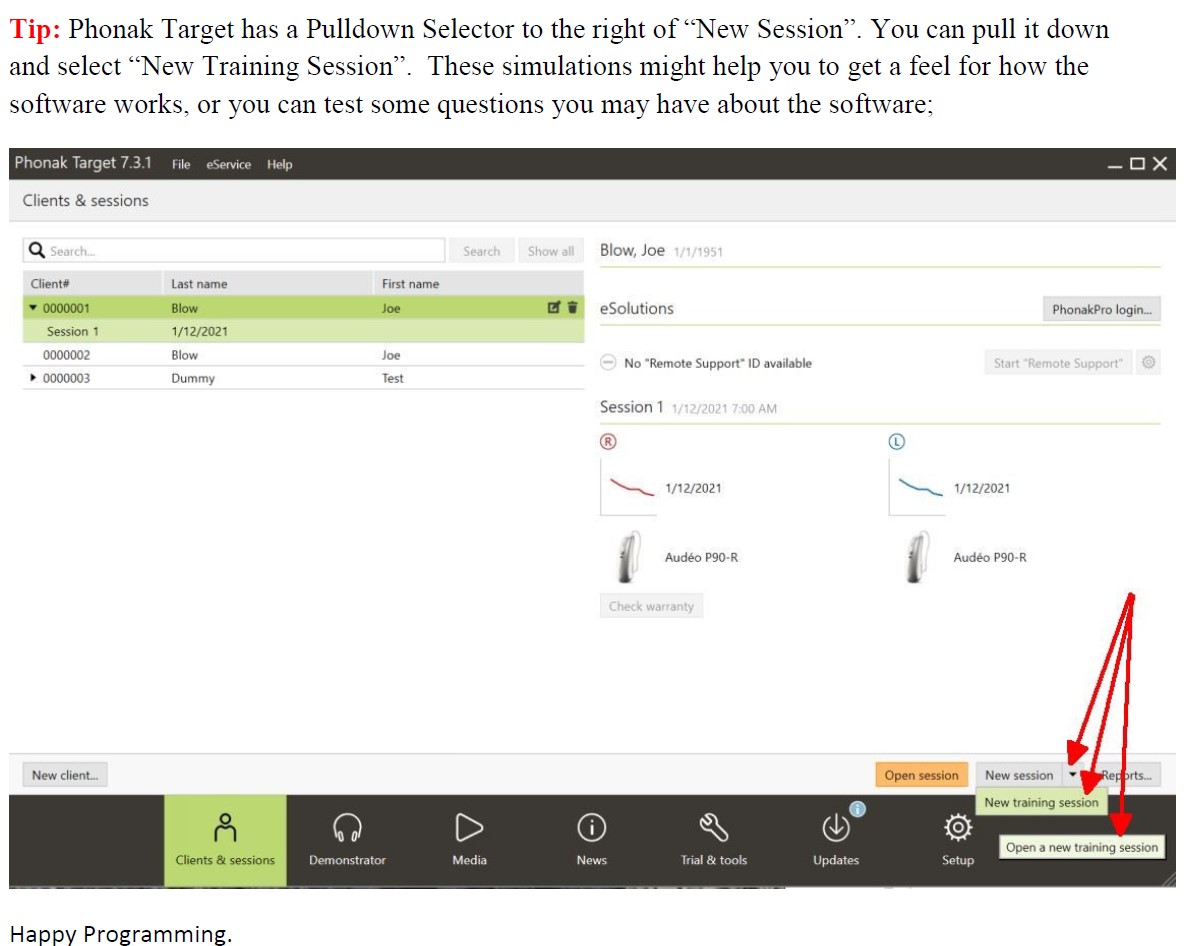Viewport: 1188px width, 946px height.
Task: Sort by First name column header
Action: coord(478,283)
